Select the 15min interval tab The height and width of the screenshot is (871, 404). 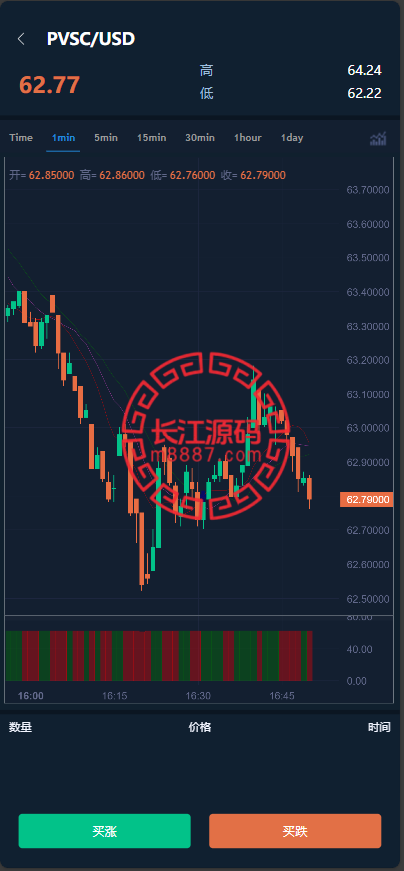(x=152, y=138)
